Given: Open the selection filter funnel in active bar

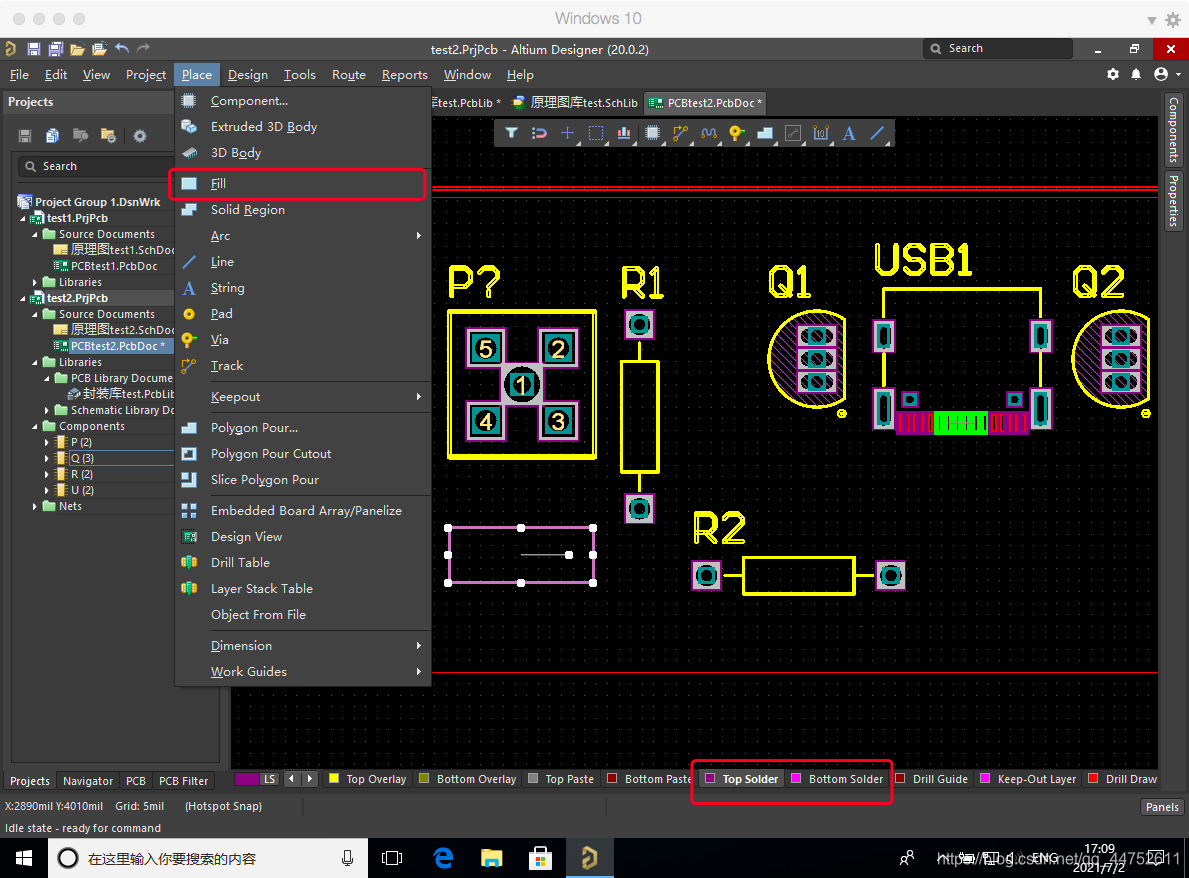Looking at the screenshot, I should 512,133.
